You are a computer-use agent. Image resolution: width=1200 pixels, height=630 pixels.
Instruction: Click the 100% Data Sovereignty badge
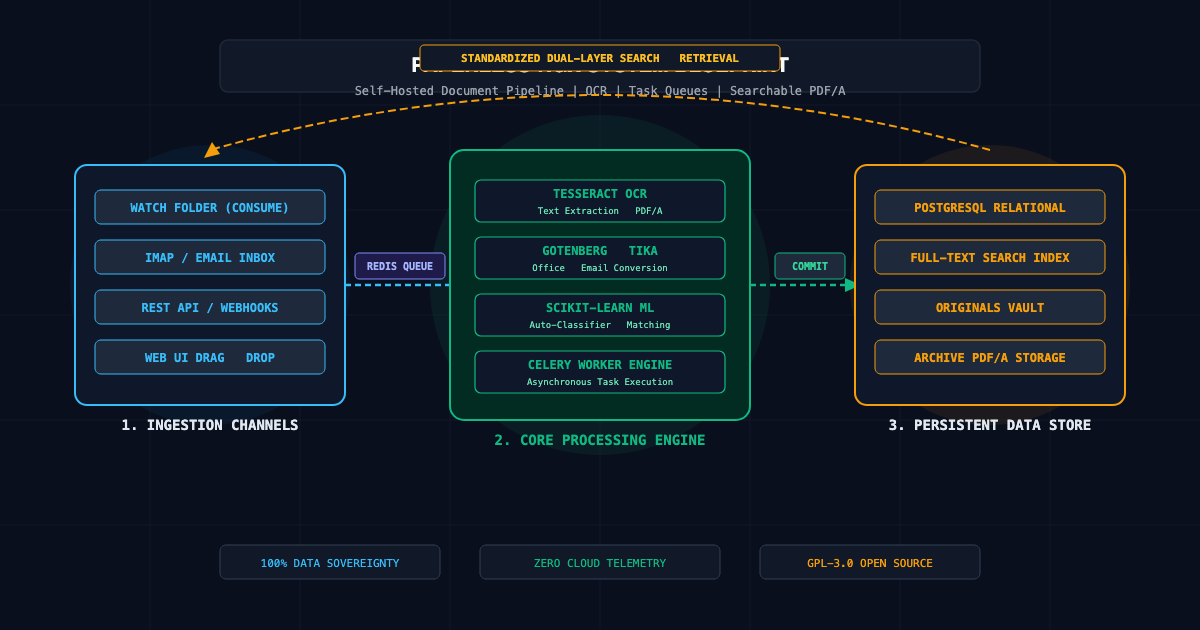click(330, 562)
